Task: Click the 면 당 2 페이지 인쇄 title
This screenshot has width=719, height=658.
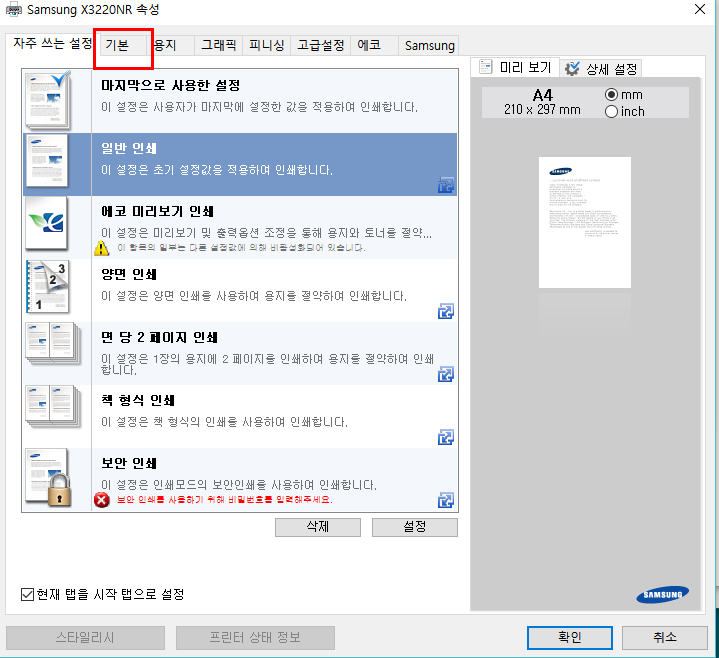Action: [x=159, y=337]
